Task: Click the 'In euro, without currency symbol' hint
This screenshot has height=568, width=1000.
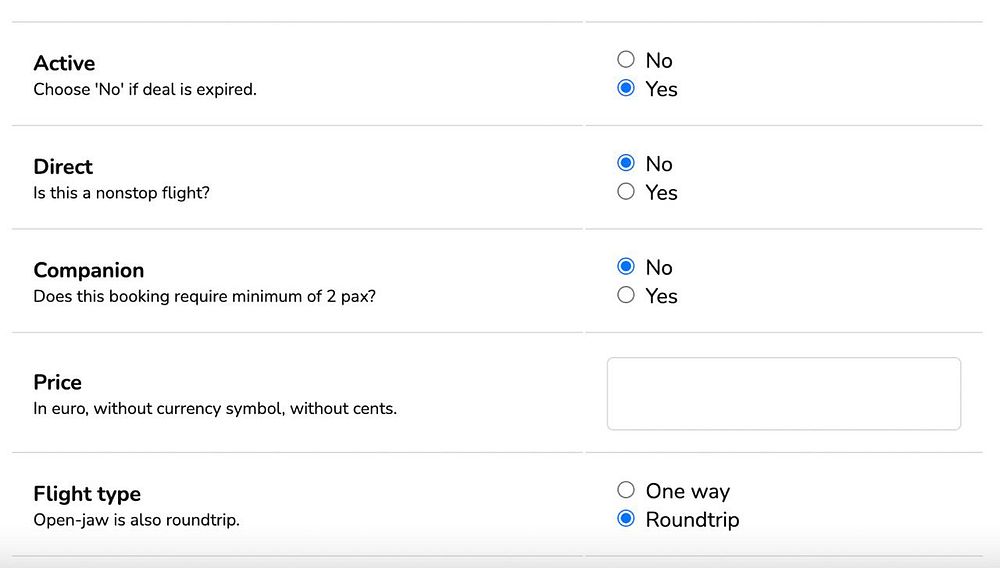Action: click(x=215, y=408)
